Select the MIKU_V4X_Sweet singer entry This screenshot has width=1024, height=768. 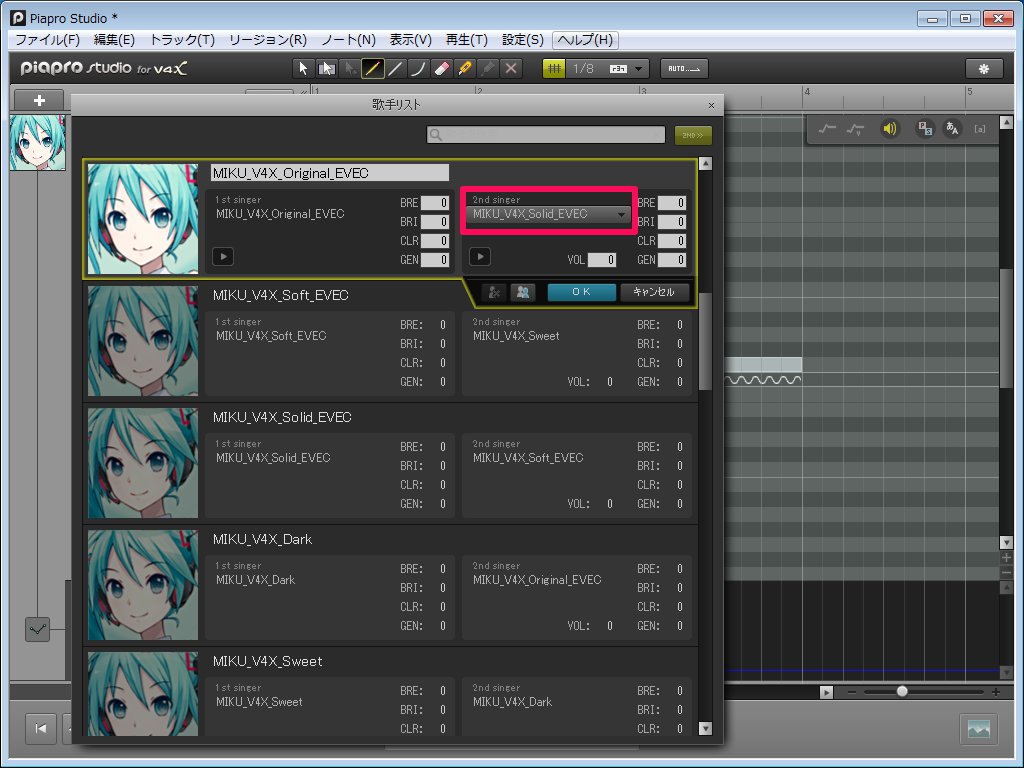(x=391, y=692)
